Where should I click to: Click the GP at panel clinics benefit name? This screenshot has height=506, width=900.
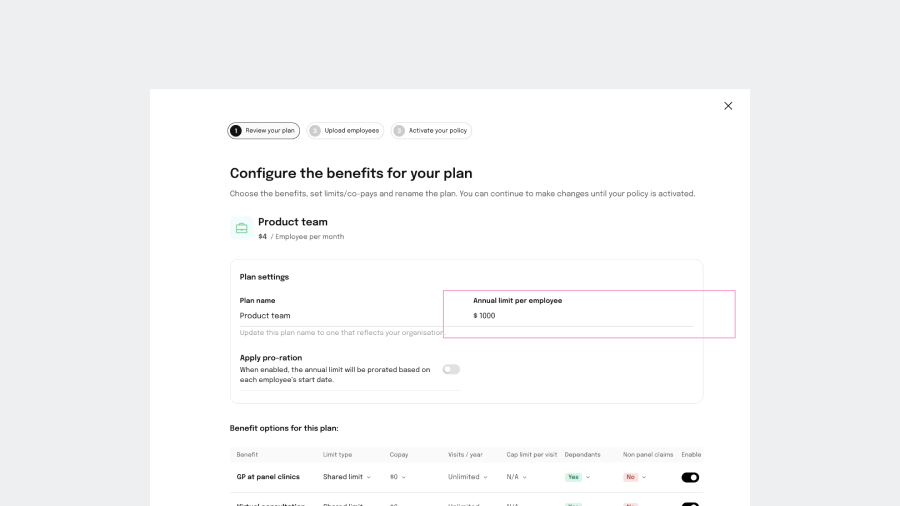pos(268,477)
